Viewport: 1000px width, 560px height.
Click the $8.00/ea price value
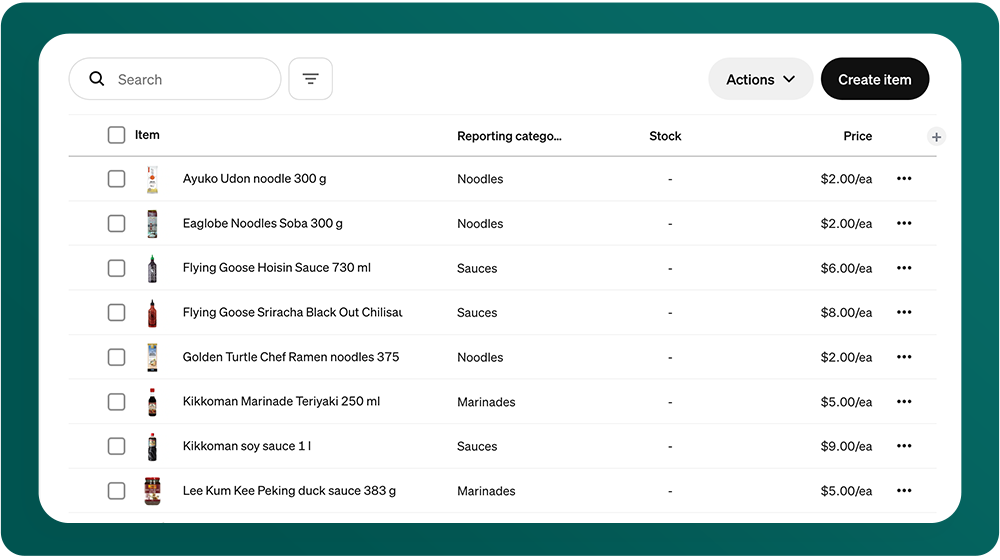pos(846,313)
